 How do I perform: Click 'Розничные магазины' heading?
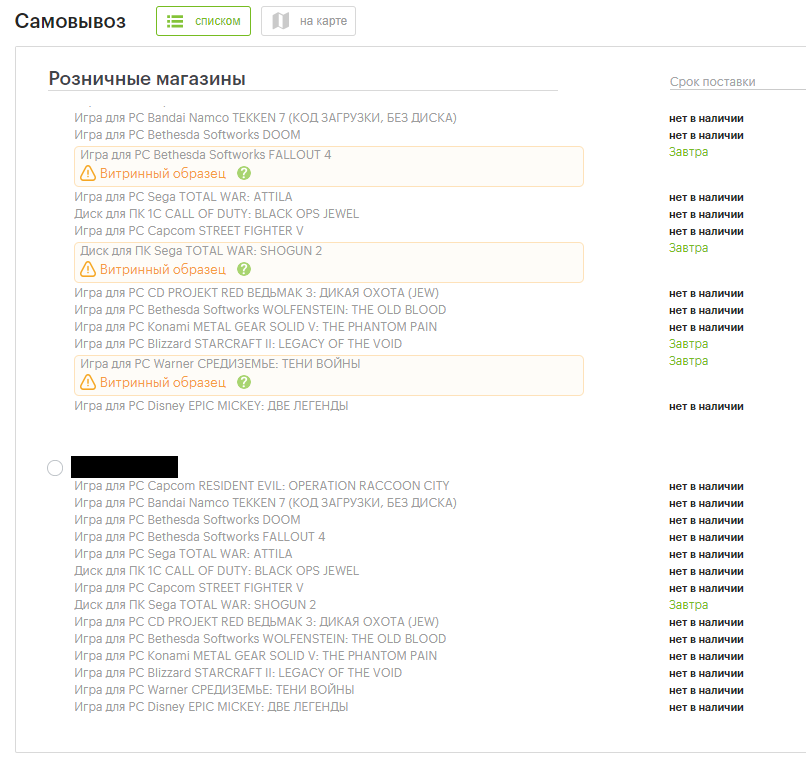click(147, 79)
